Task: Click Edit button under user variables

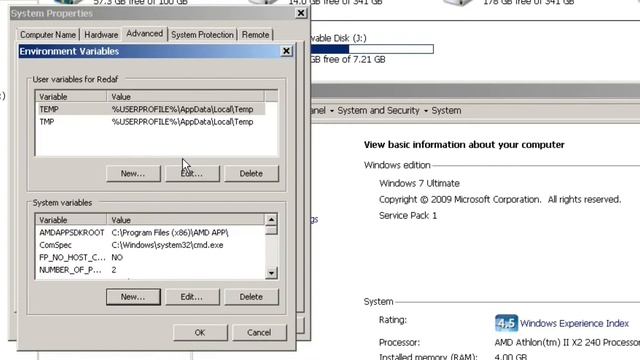Action: (x=192, y=173)
